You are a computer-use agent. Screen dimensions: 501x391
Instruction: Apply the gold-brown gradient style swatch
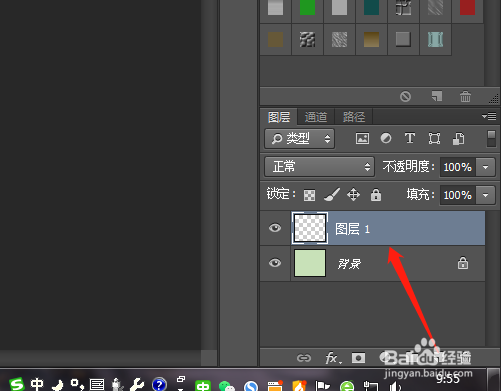(371, 39)
